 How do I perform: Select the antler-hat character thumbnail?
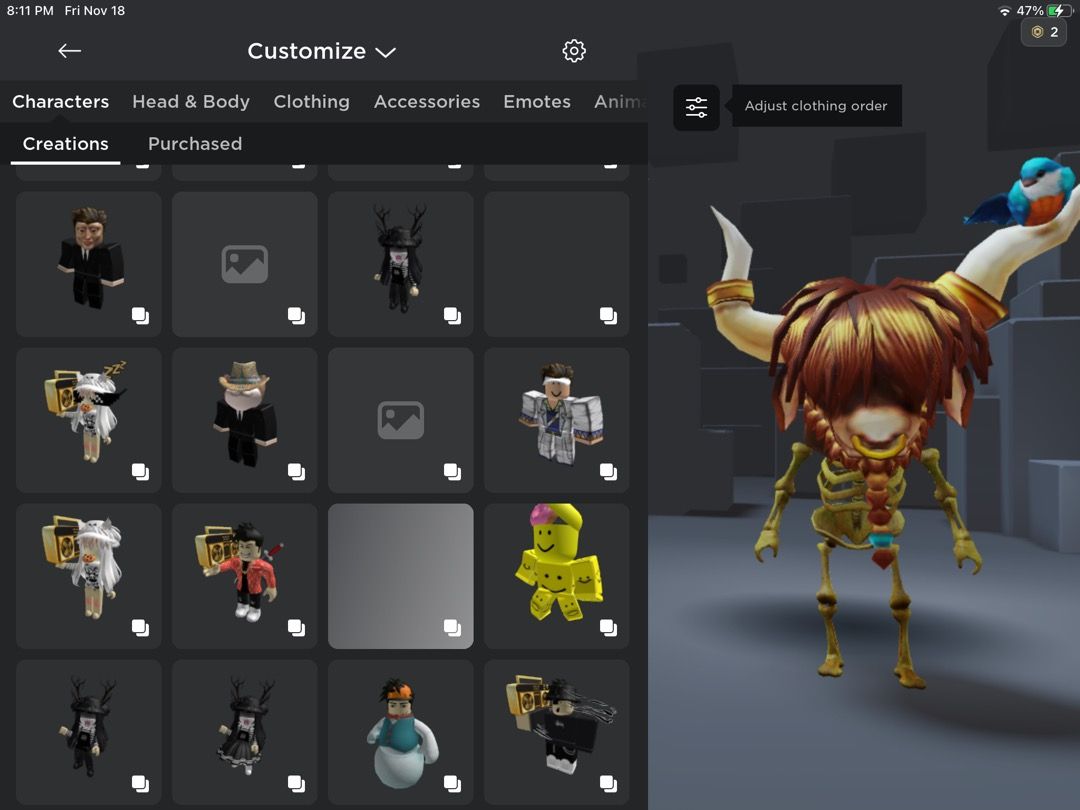(x=400, y=264)
